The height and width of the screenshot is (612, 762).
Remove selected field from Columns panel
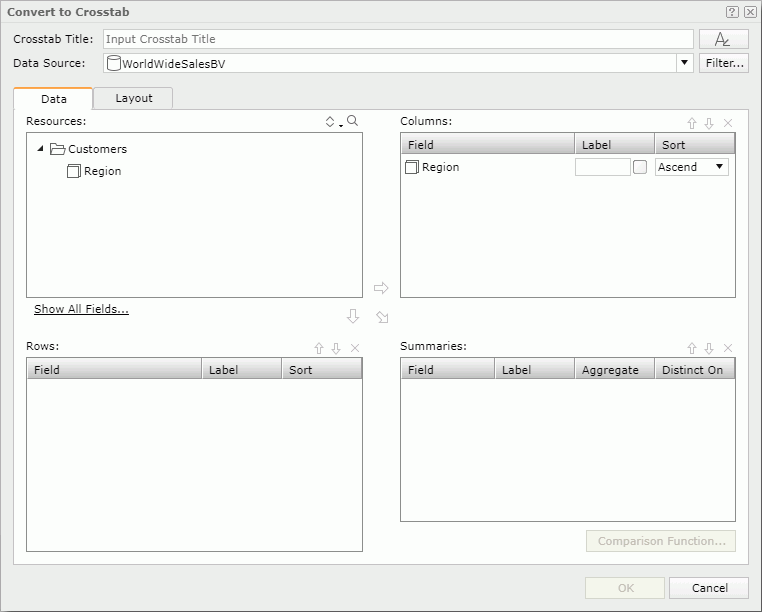727,123
